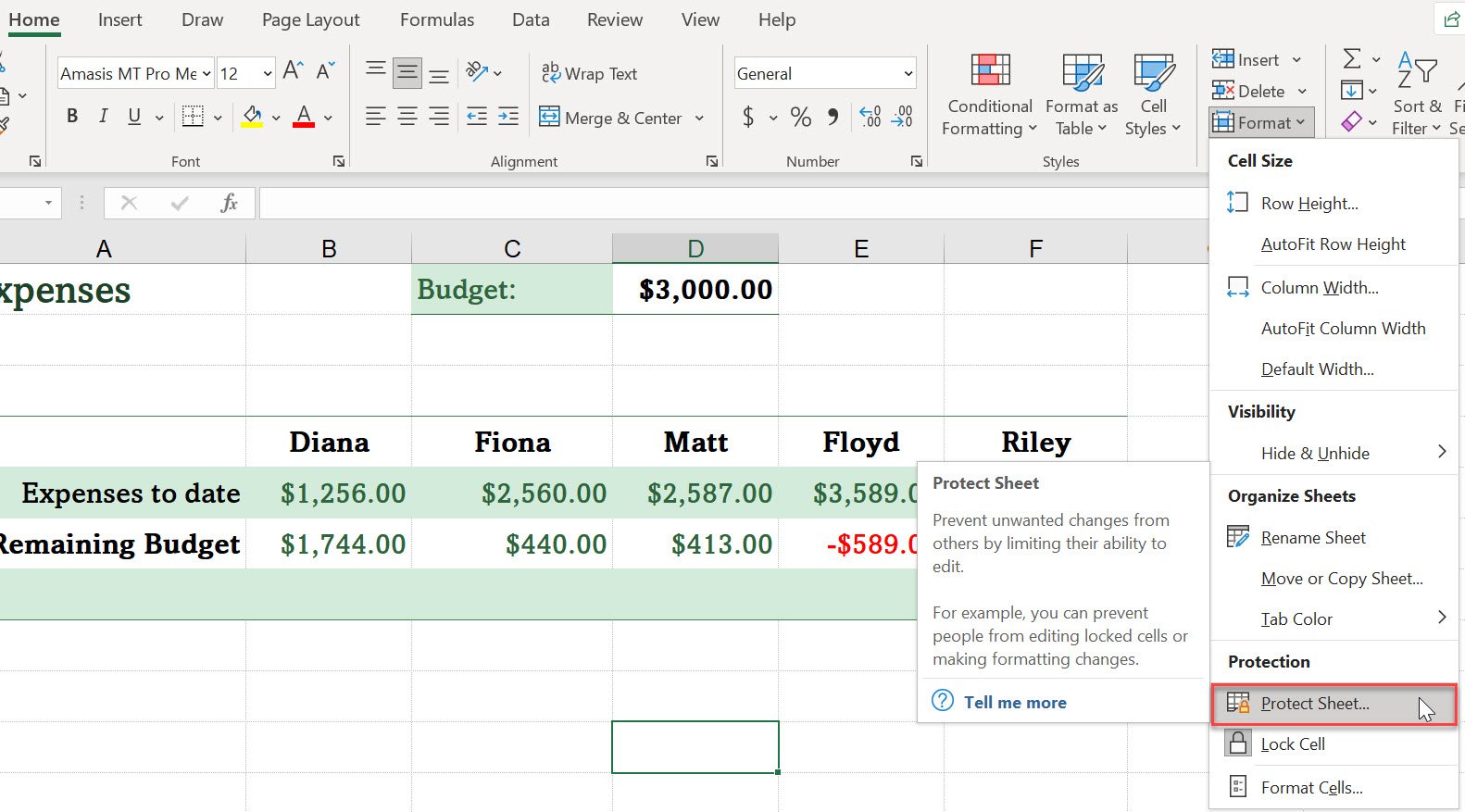Viewport: 1465px width, 812px height.
Task: Choose Row Height in Format menu
Action: click(x=1334, y=203)
